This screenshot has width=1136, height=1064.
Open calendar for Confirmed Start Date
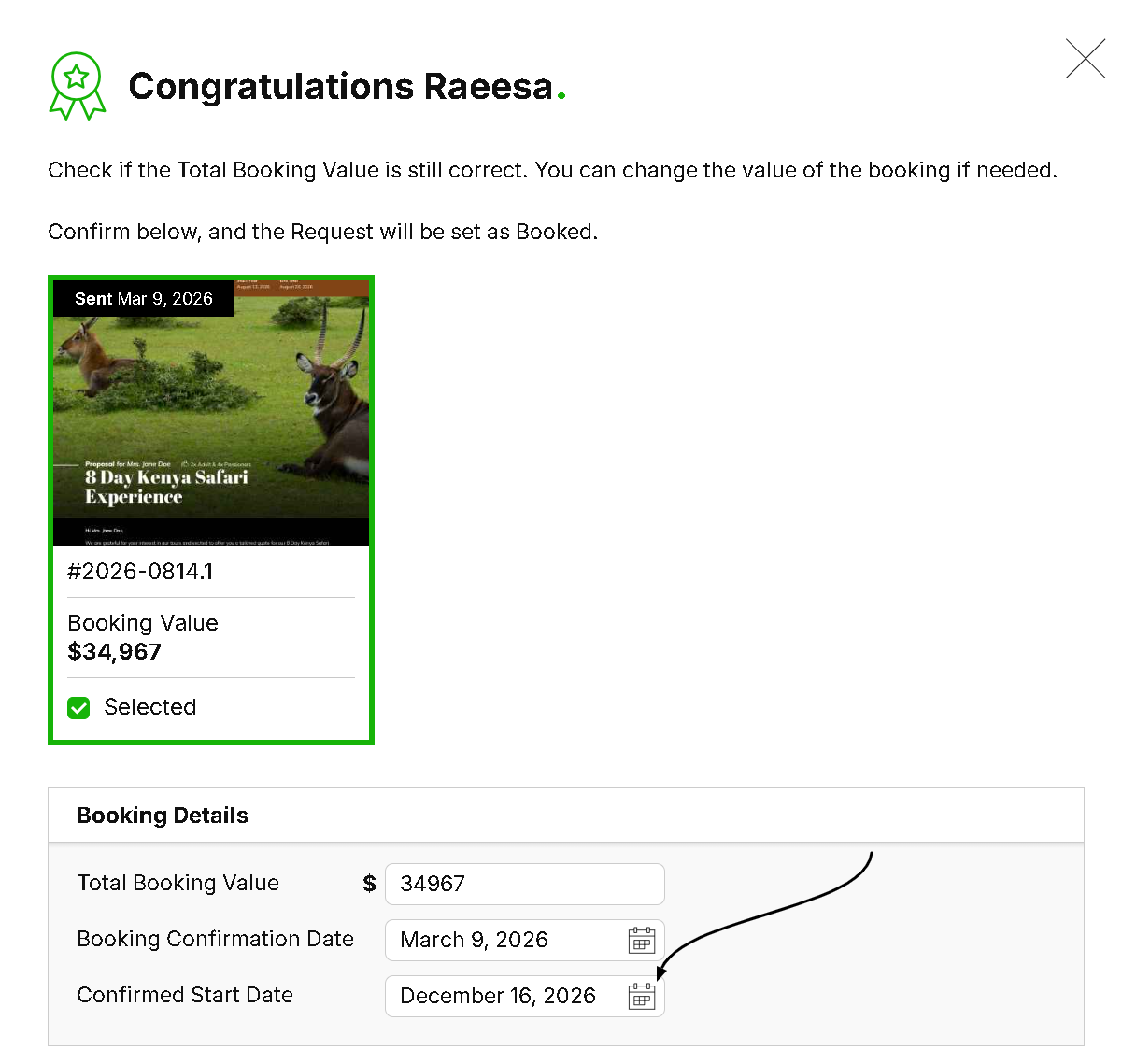pyautogui.click(x=641, y=996)
